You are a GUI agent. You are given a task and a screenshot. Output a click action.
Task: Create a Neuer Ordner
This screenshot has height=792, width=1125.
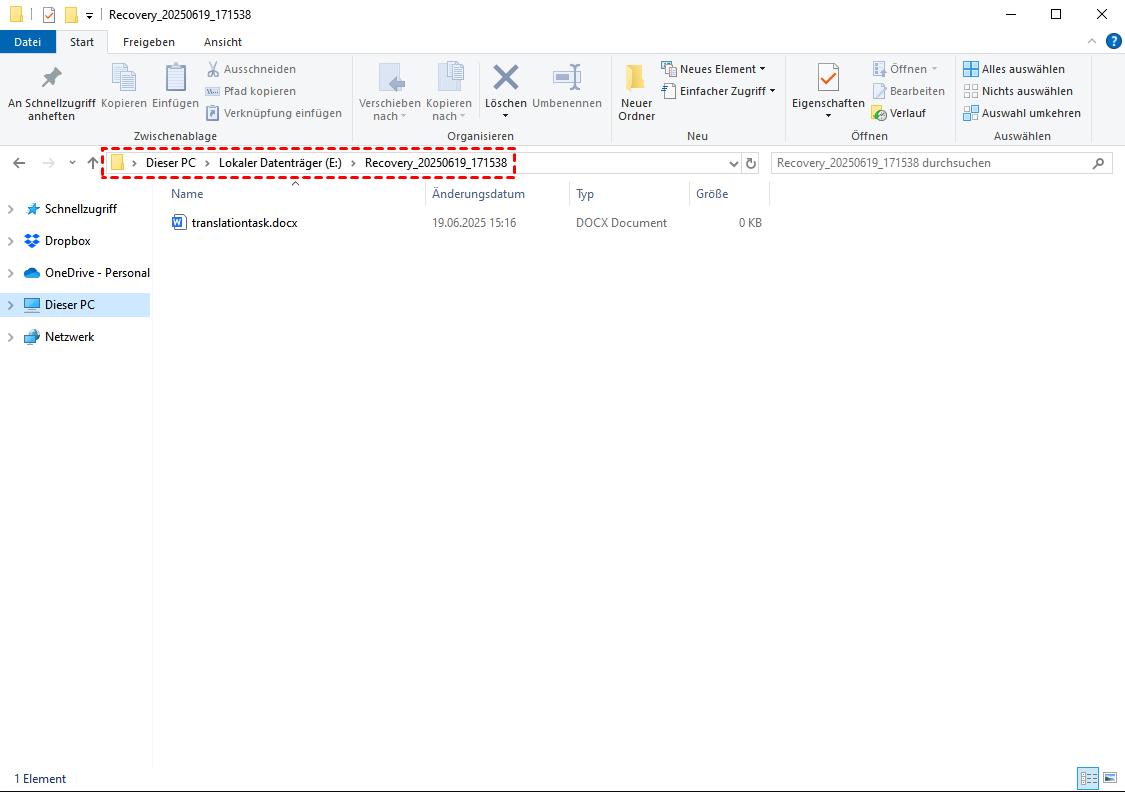click(x=636, y=93)
